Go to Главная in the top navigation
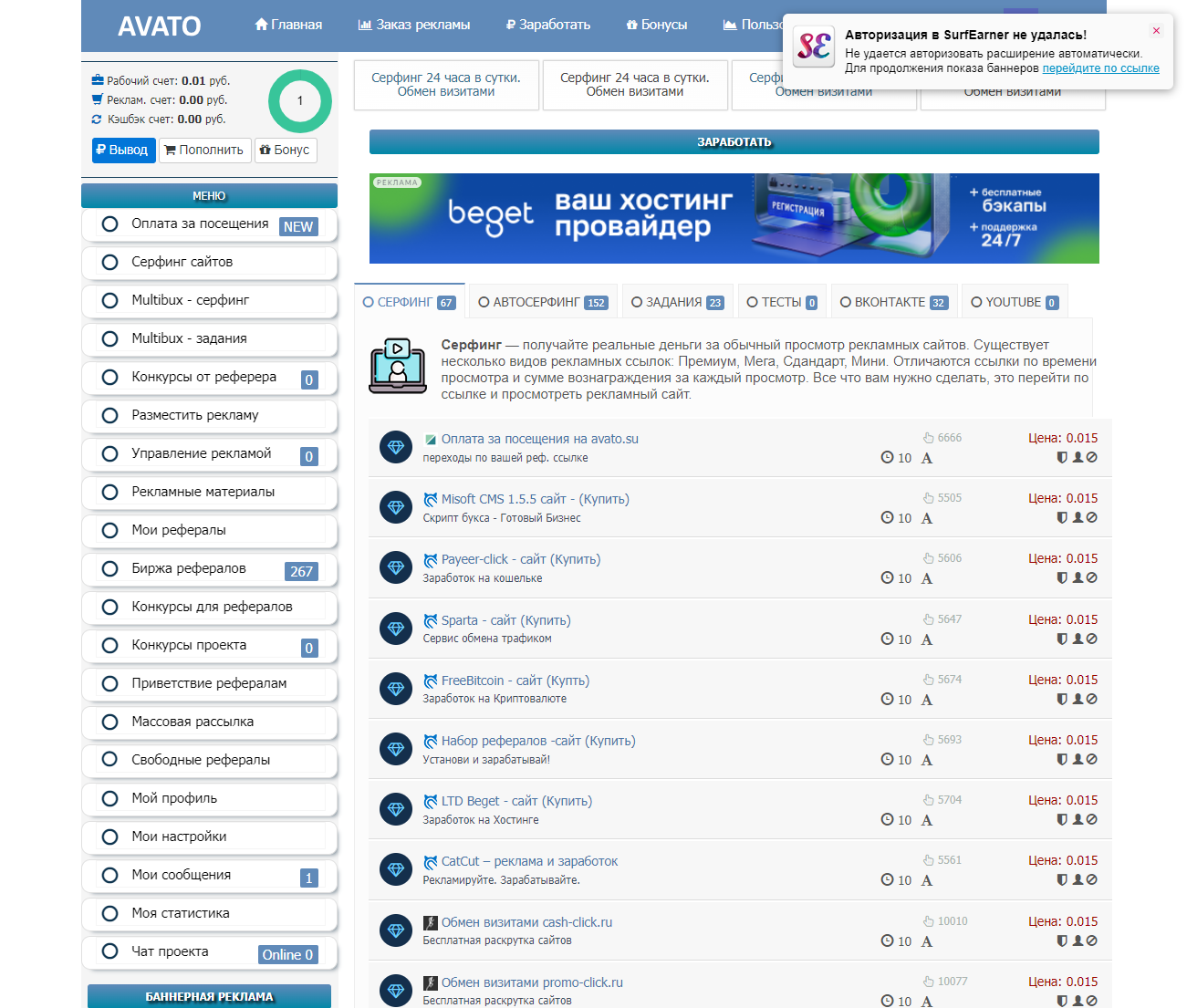Image resolution: width=1187 pixels, height=1008 pixels. pos(288,25)
